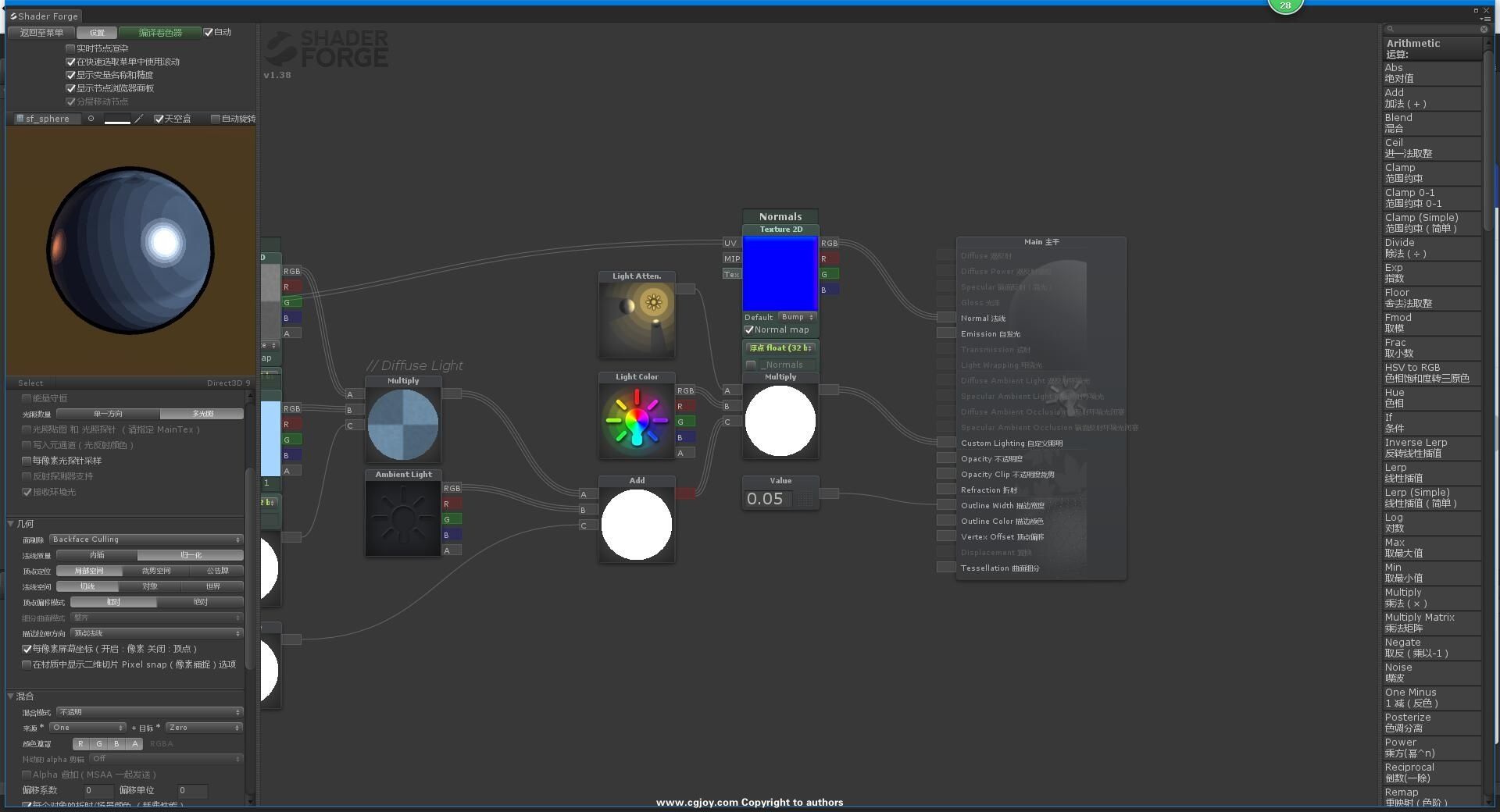
Task: Select the Add node white preview
Action: 637,525
